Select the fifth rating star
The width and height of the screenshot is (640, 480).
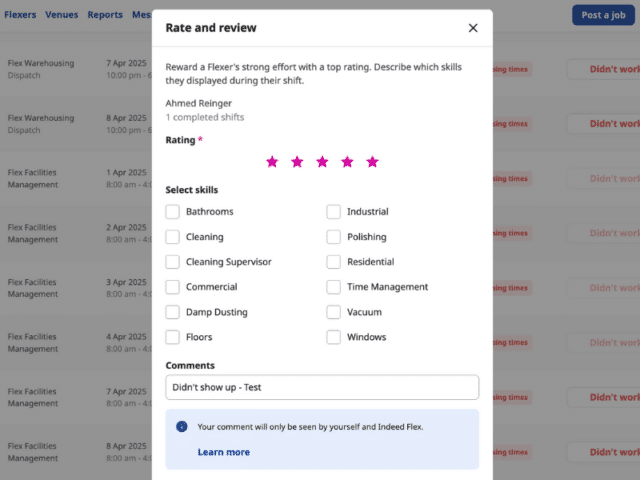tap(372, 162)
